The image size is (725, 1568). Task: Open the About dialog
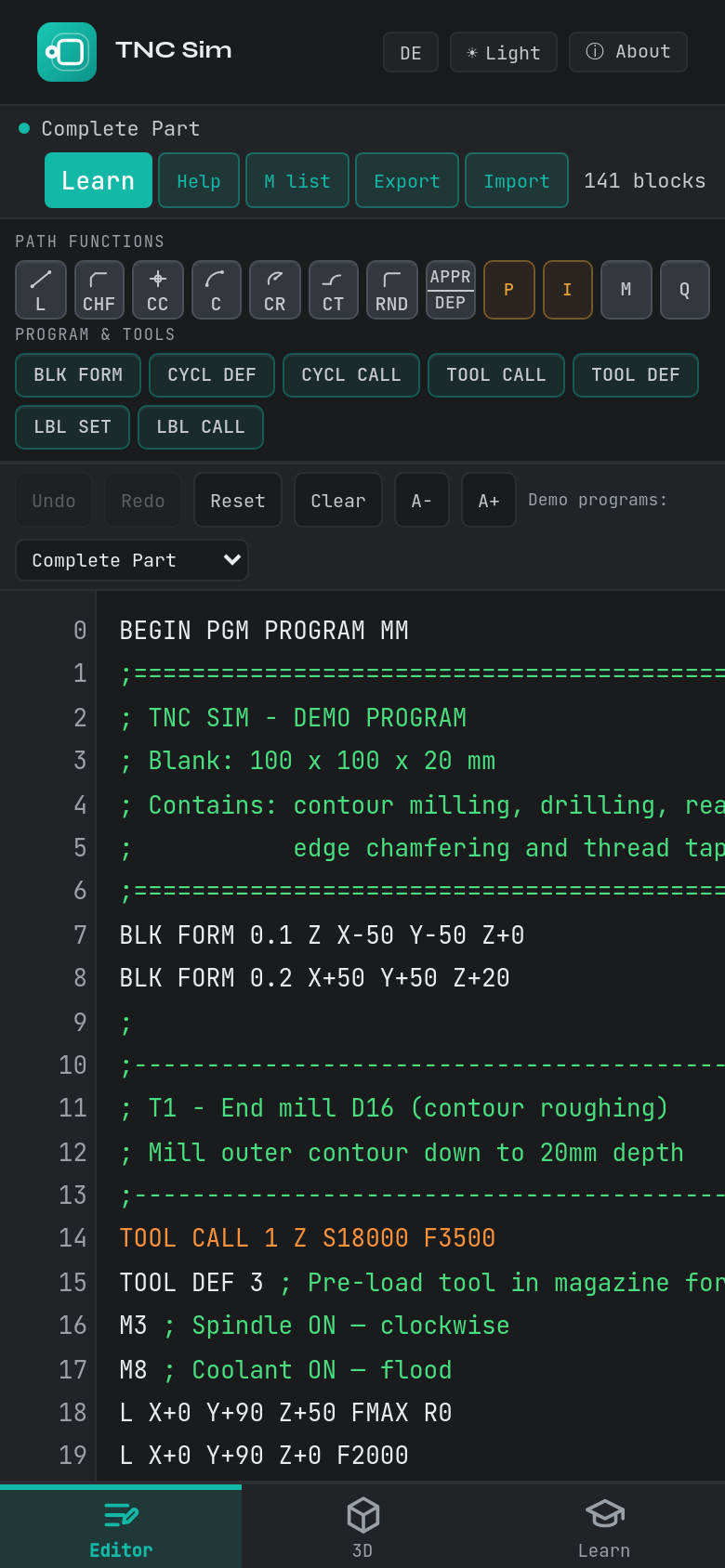click(628, 52)
